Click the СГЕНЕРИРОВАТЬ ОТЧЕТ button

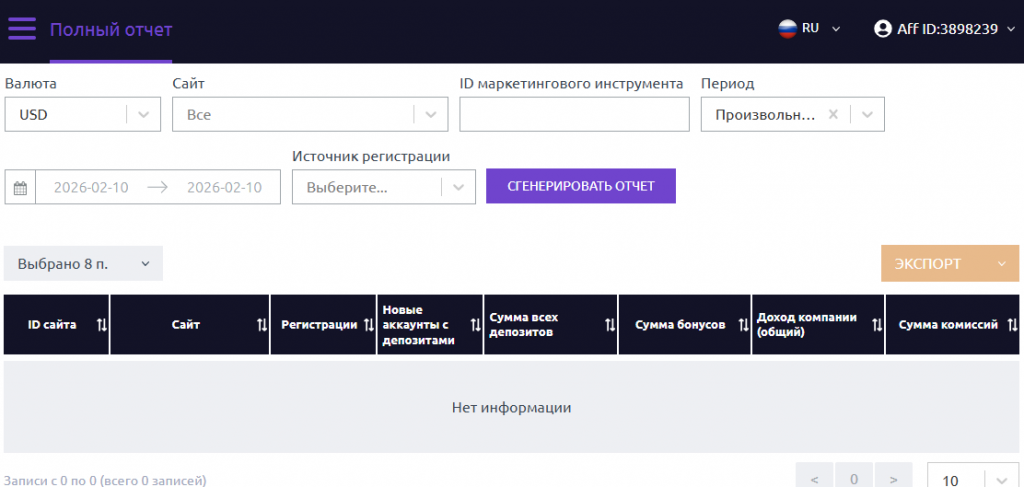click(x=580, y=186)
